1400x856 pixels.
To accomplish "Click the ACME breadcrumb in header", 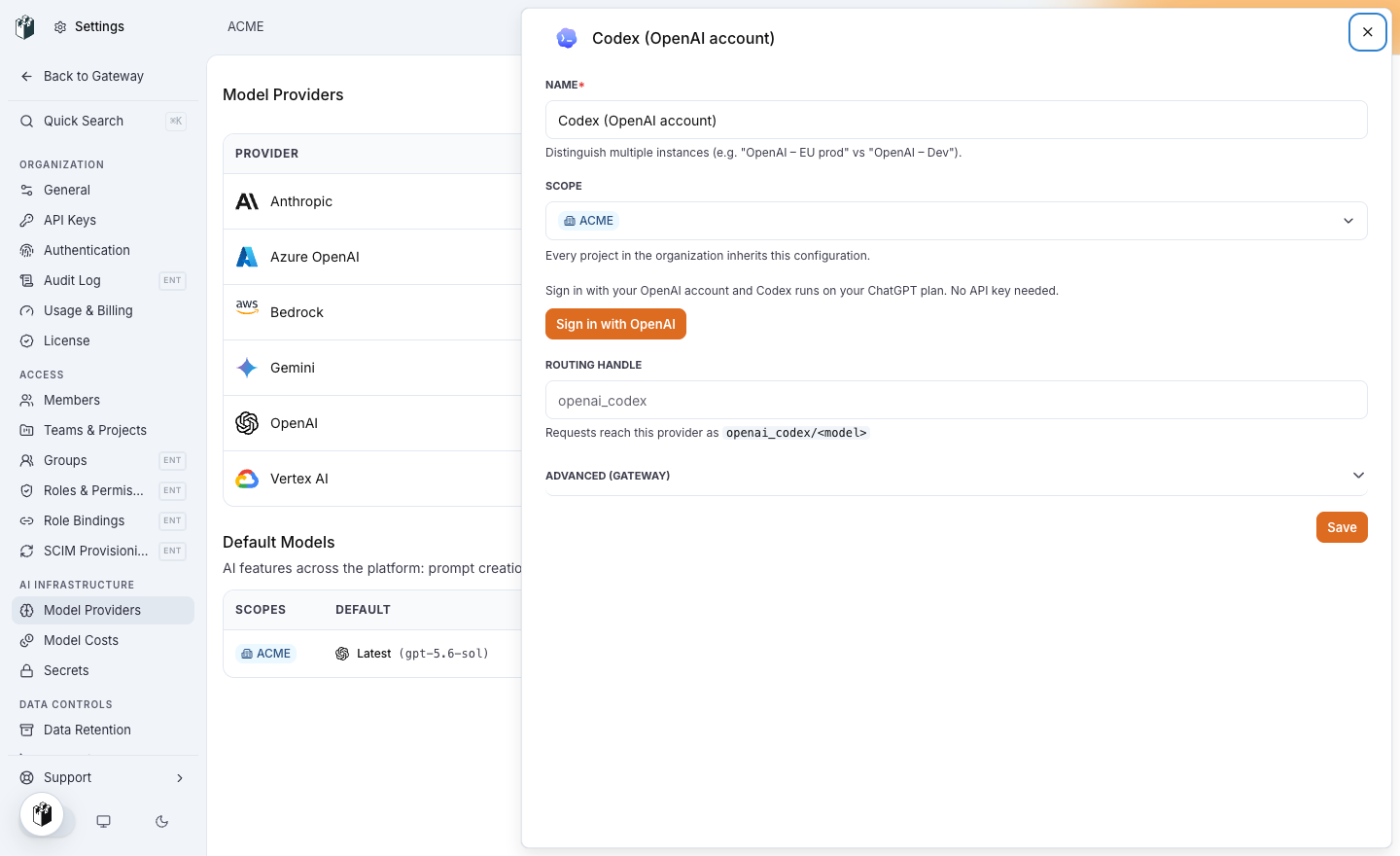I will point(246,27).
